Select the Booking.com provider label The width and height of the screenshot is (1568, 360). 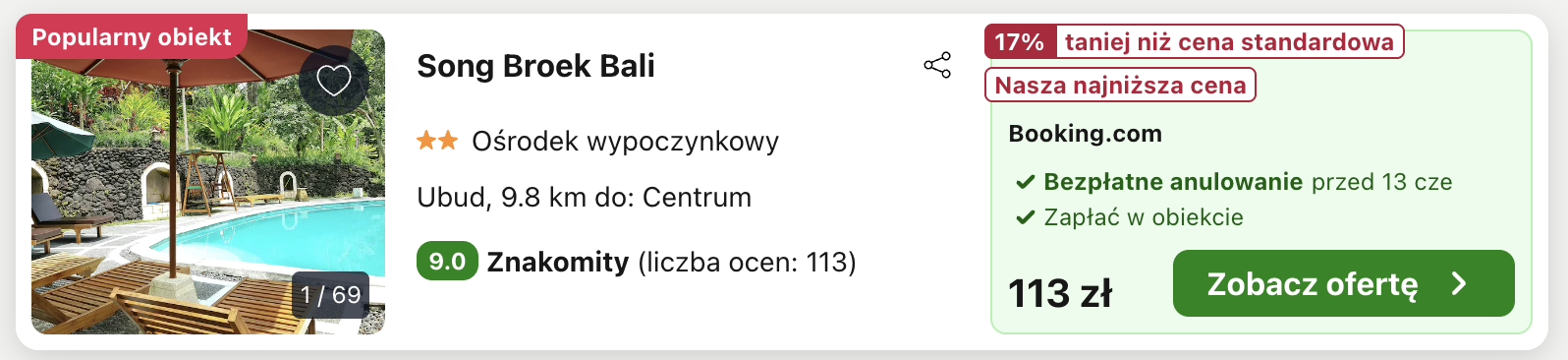click(1085, 134)
